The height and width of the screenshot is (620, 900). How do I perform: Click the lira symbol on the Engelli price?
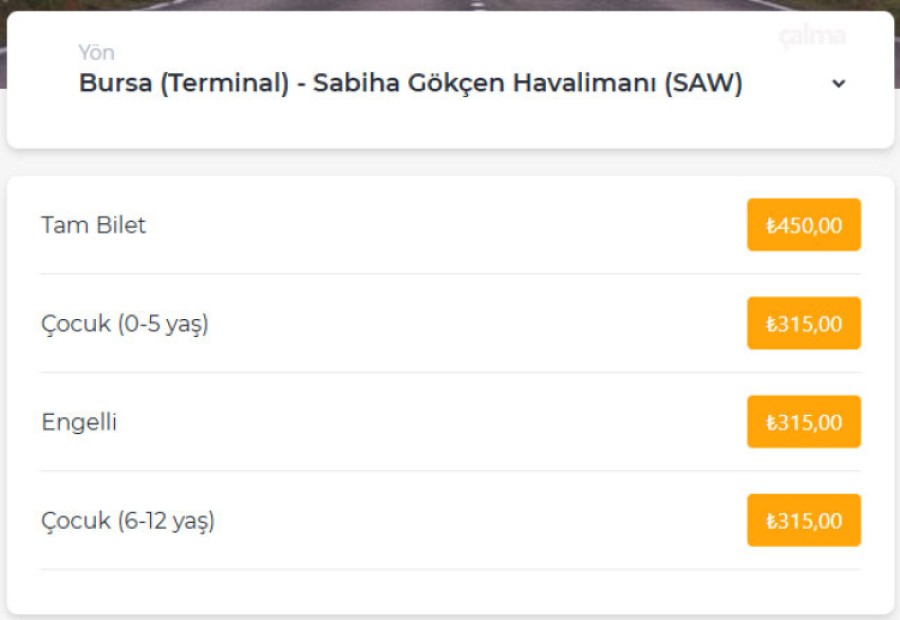pos(771,423)
